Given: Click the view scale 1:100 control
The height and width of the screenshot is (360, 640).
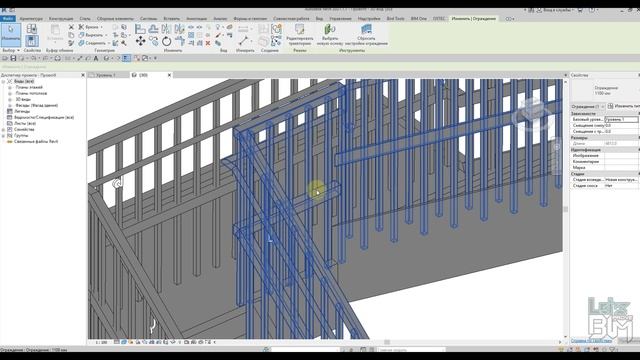Looking at the screenshot, I should (101, 342).
